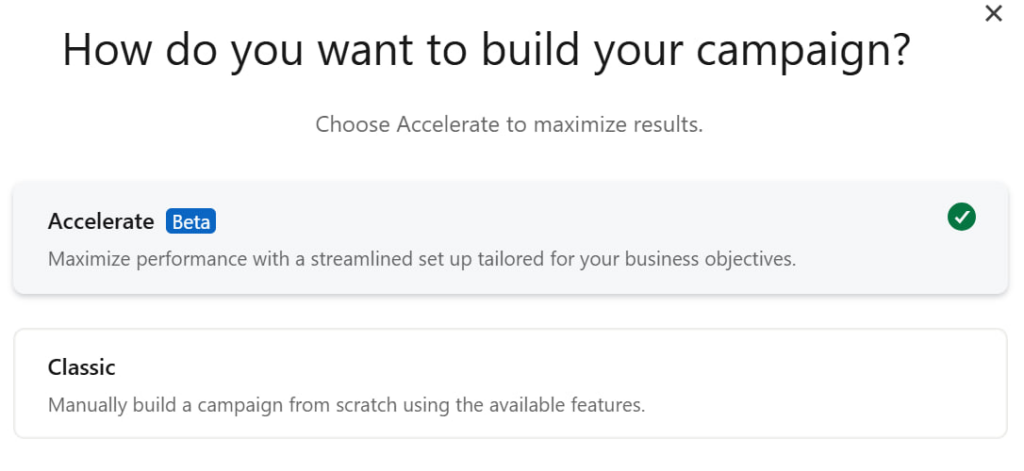Click the Accelerate title text
This screenshot has height=471, width=1024.
click(x=101, y=221)
